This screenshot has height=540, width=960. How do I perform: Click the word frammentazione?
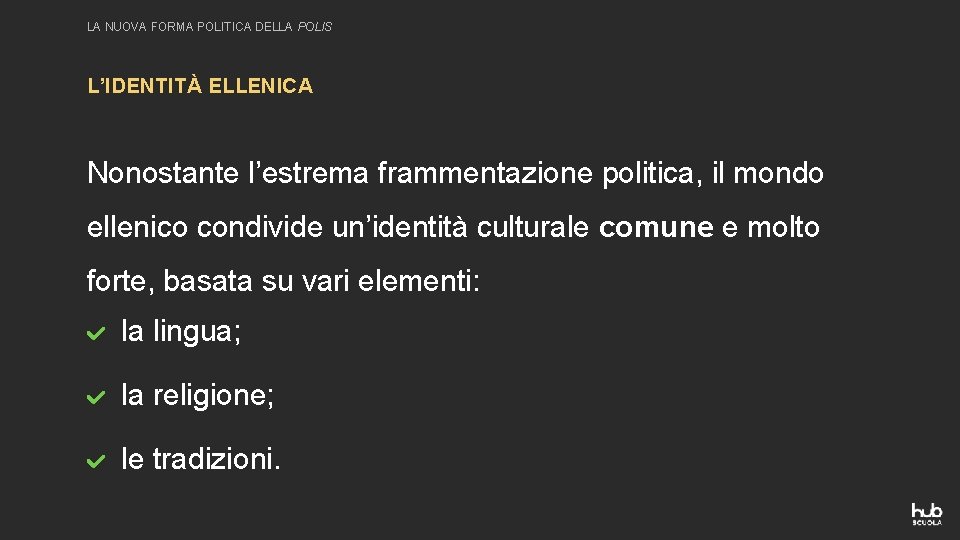[x=485, y=173]
